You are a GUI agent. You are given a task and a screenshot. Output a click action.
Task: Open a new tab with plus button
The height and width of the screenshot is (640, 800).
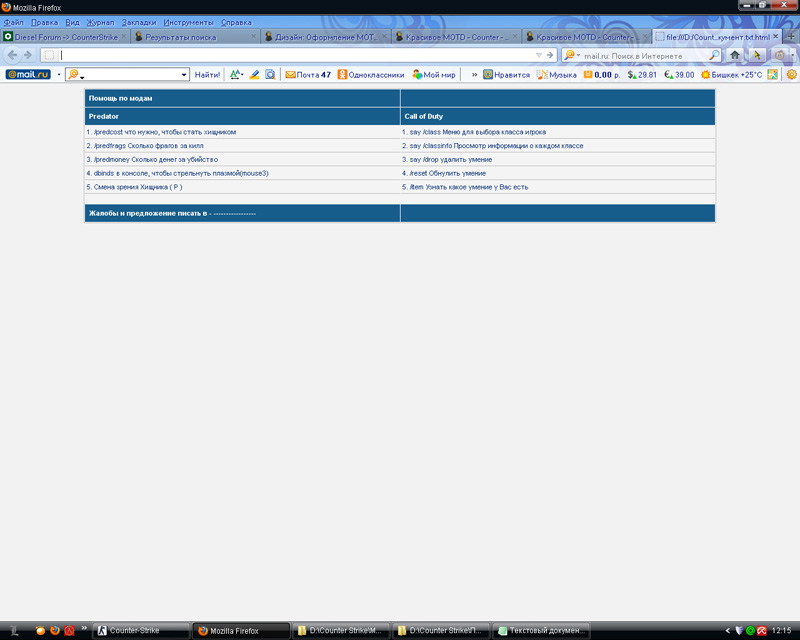pyautogui.click(x=791, y=37)
